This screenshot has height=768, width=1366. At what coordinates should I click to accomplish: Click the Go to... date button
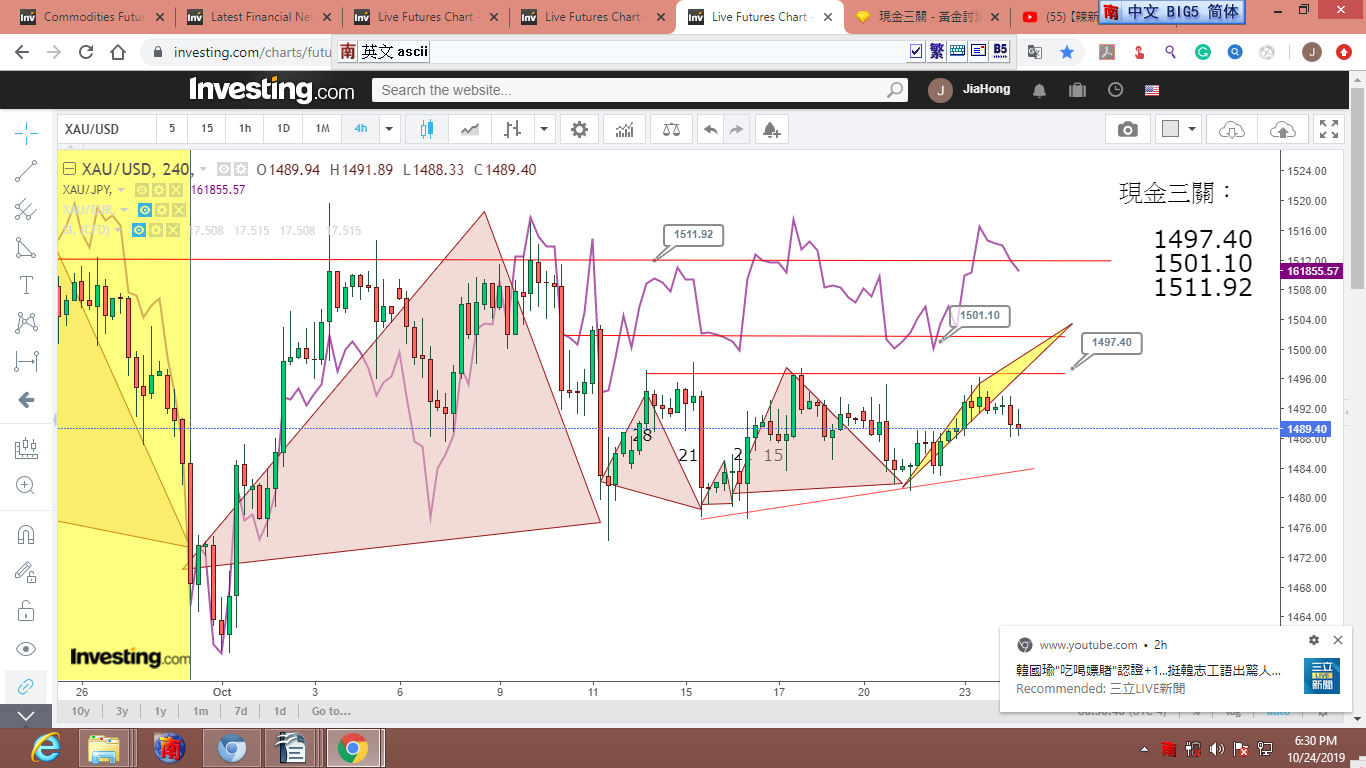[331, 711]
